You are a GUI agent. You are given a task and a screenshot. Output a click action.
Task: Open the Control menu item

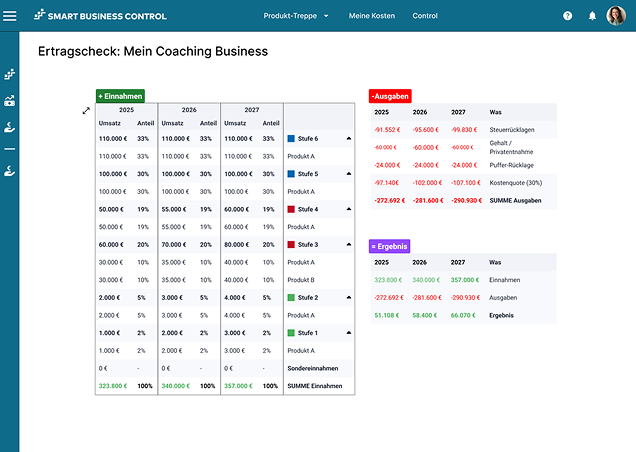[x=425, y=16]
